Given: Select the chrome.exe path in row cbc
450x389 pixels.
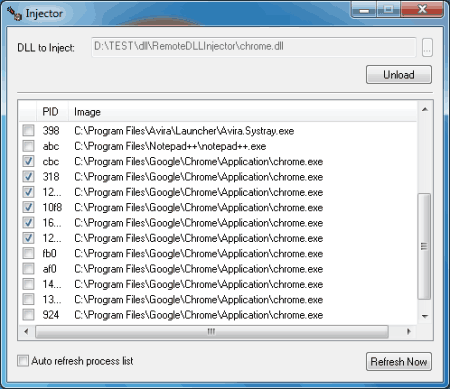Looking at the screenshot, I should pyautogui.click(x=199, y=162).
